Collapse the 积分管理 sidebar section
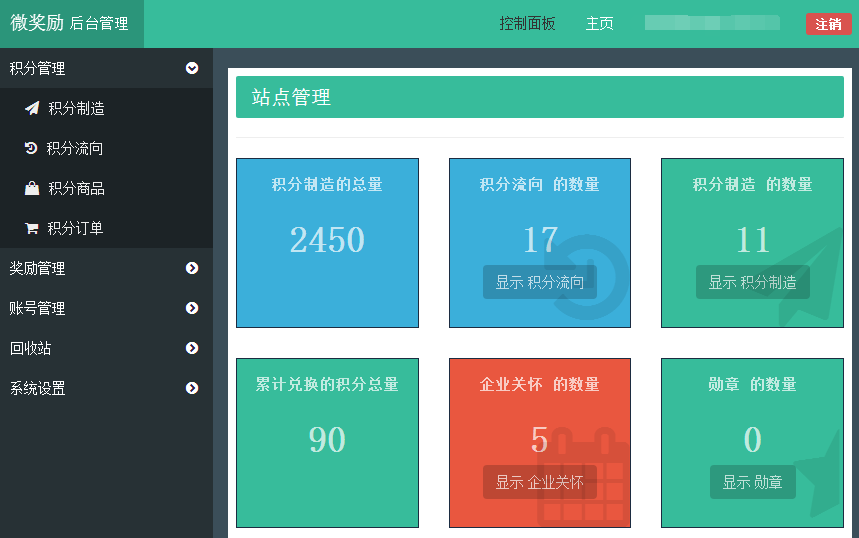The image size is (859, 538). click(x=192, y=68)
